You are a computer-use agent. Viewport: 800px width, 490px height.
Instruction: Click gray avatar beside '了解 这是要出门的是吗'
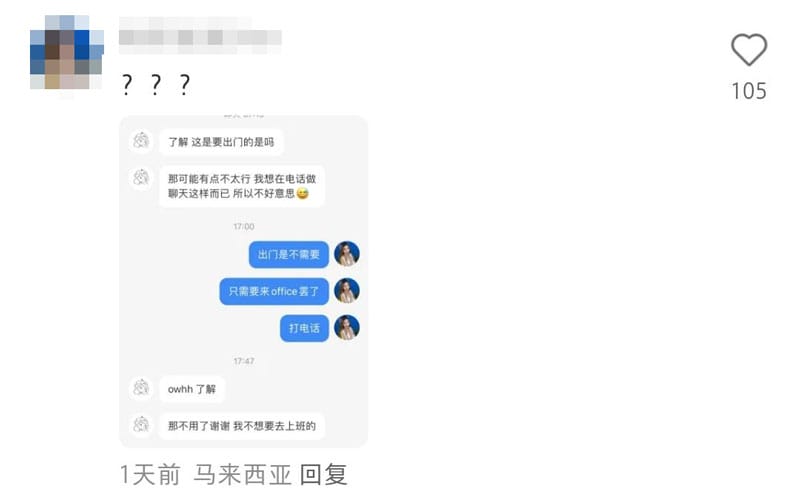pyautogui.click(x=141, y=140)
